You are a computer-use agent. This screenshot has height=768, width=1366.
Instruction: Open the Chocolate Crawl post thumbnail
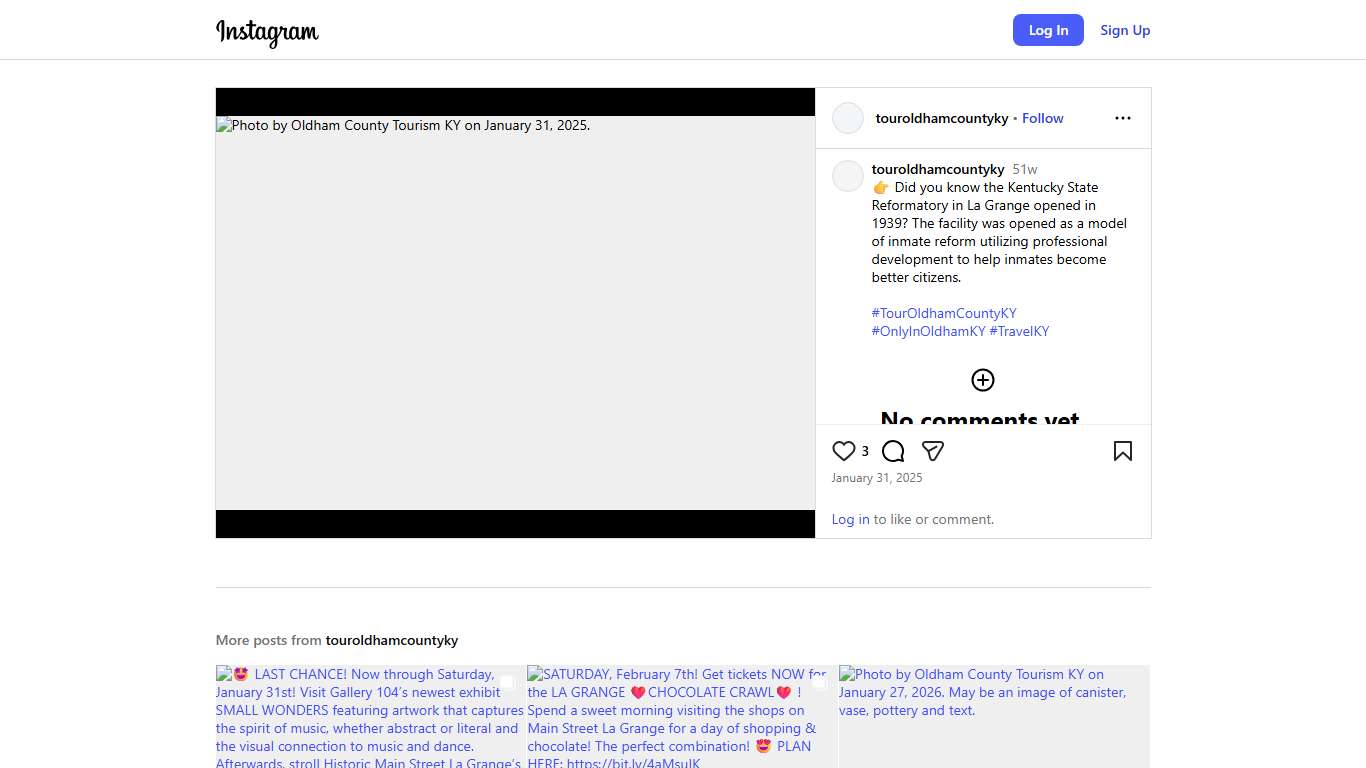(x=682, y=716)
